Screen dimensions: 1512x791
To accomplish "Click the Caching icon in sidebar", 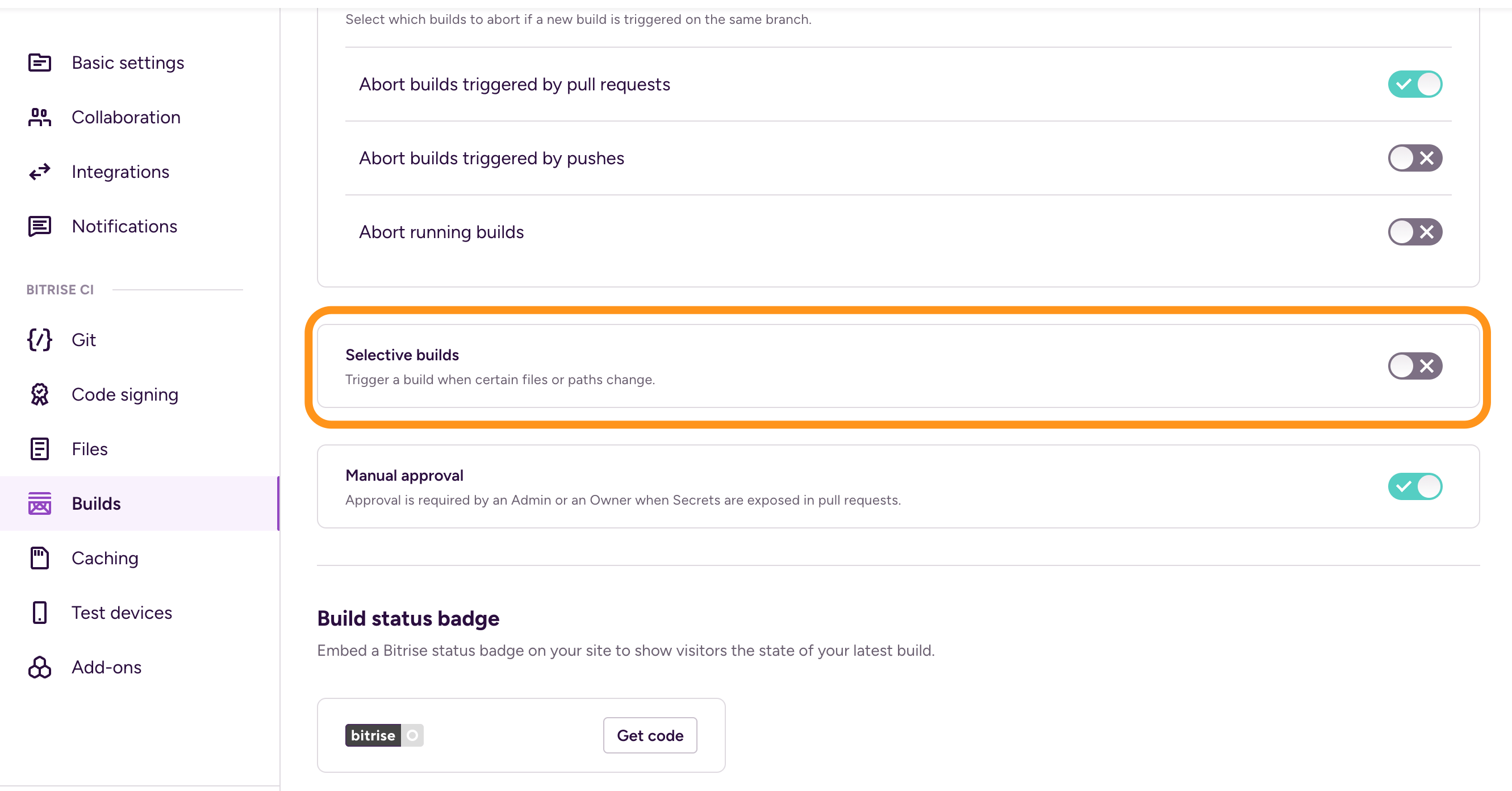I will click(x=39, y=558).
